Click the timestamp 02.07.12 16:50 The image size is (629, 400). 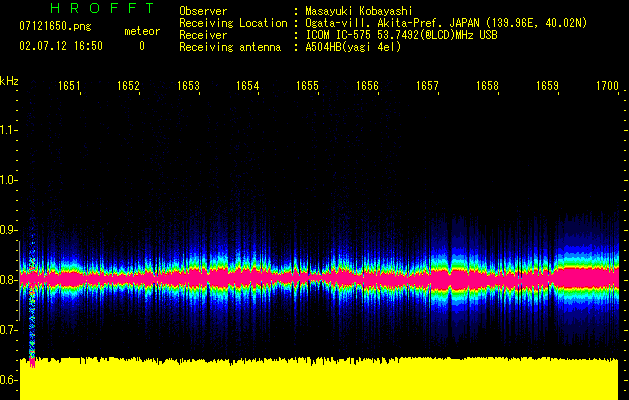(61, 46)
